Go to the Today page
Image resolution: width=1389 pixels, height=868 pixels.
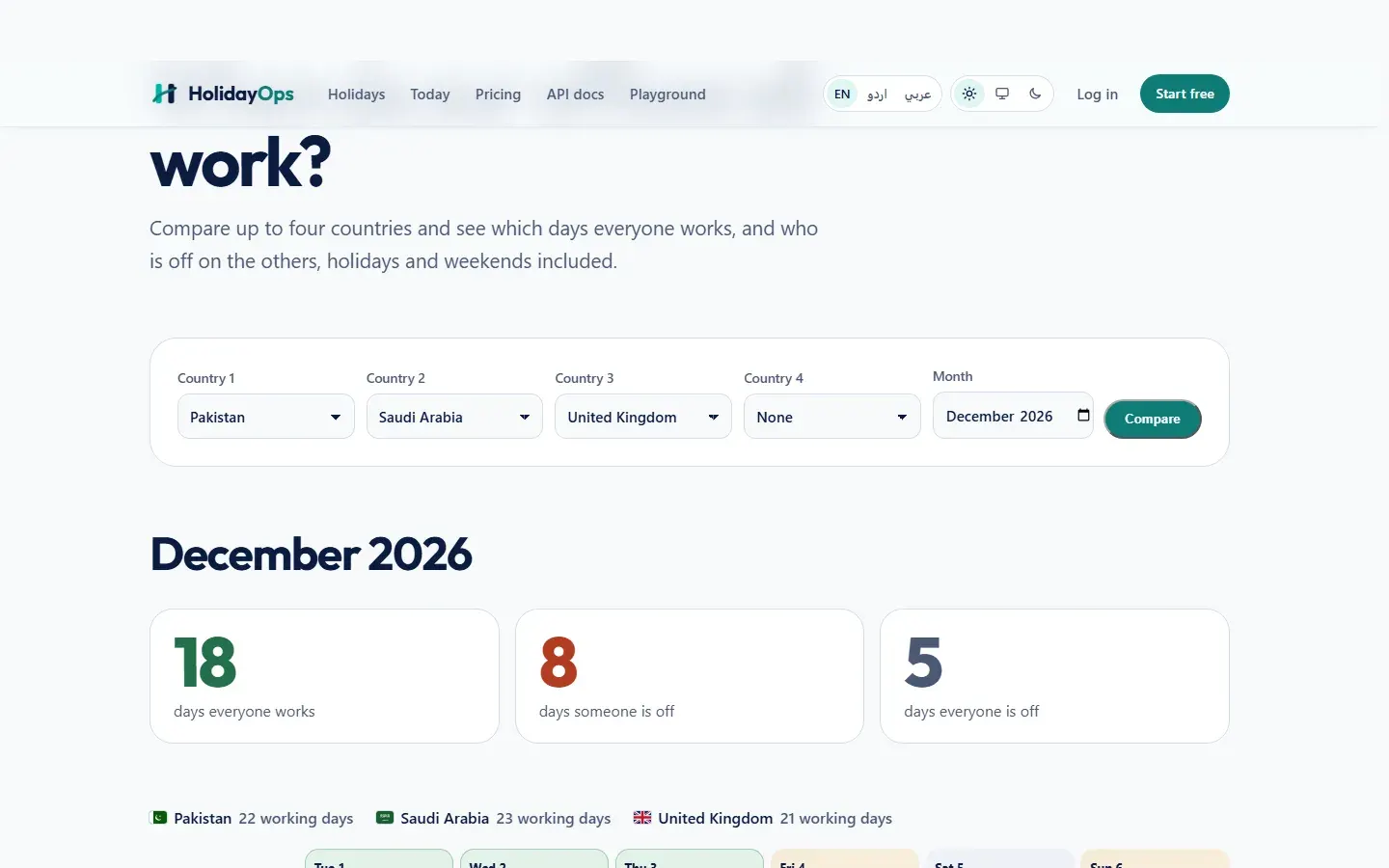coord(430,95)
